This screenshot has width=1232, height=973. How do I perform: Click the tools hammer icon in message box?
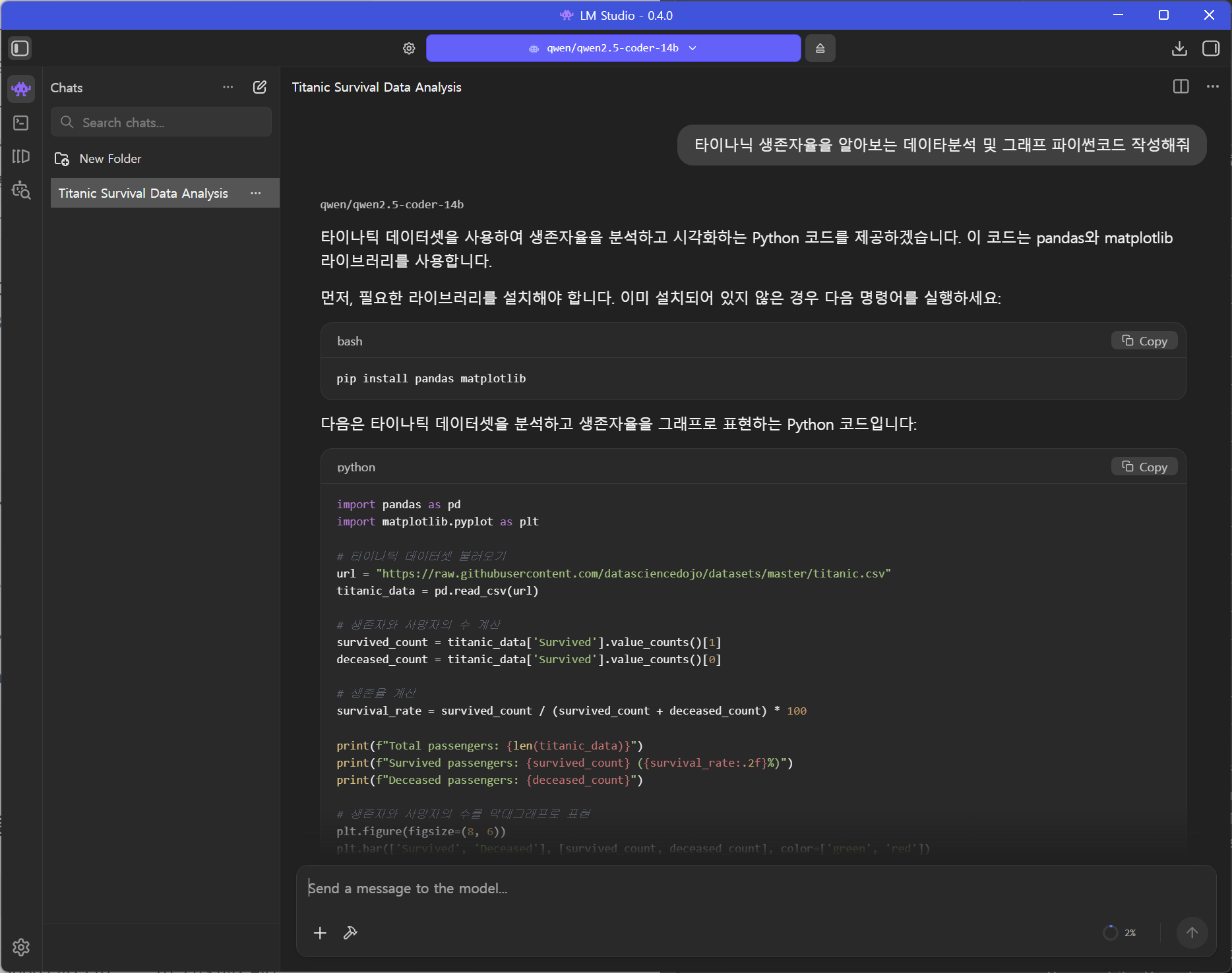pyautogui.click(x=350, y=933)
